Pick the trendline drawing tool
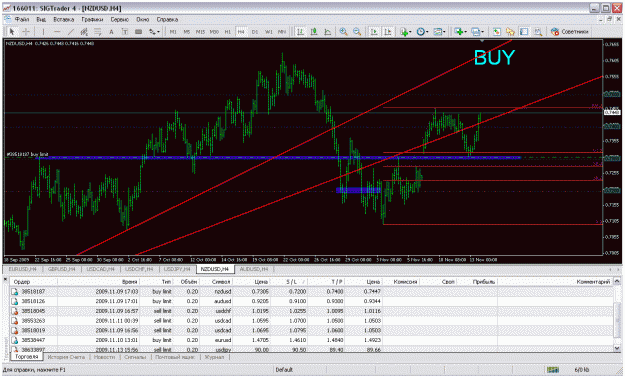Viewport: 625px width, 376px height. [x=71, y=31]
